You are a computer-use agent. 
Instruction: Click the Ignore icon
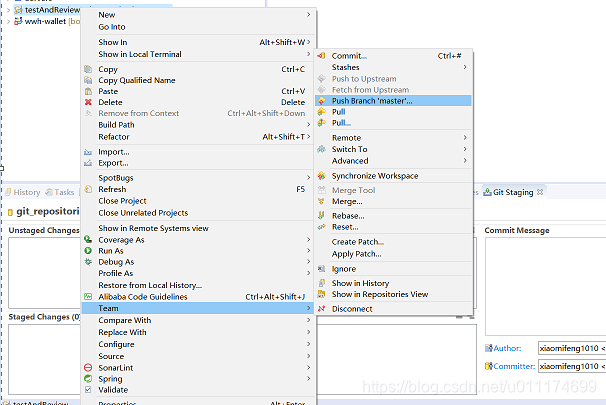click(321, 269)
